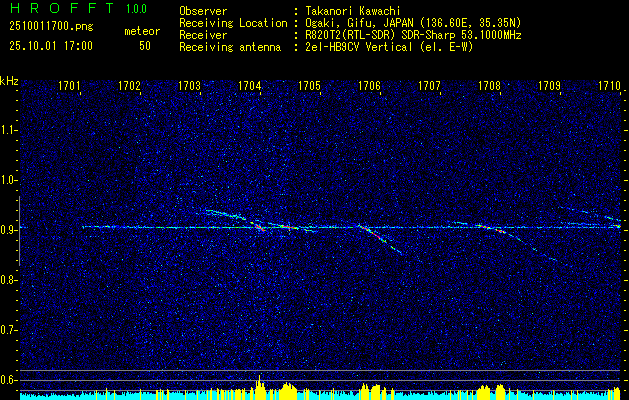Click observer name Takanori Kawachi
This screenshot has width=629, height=400.
353,11
